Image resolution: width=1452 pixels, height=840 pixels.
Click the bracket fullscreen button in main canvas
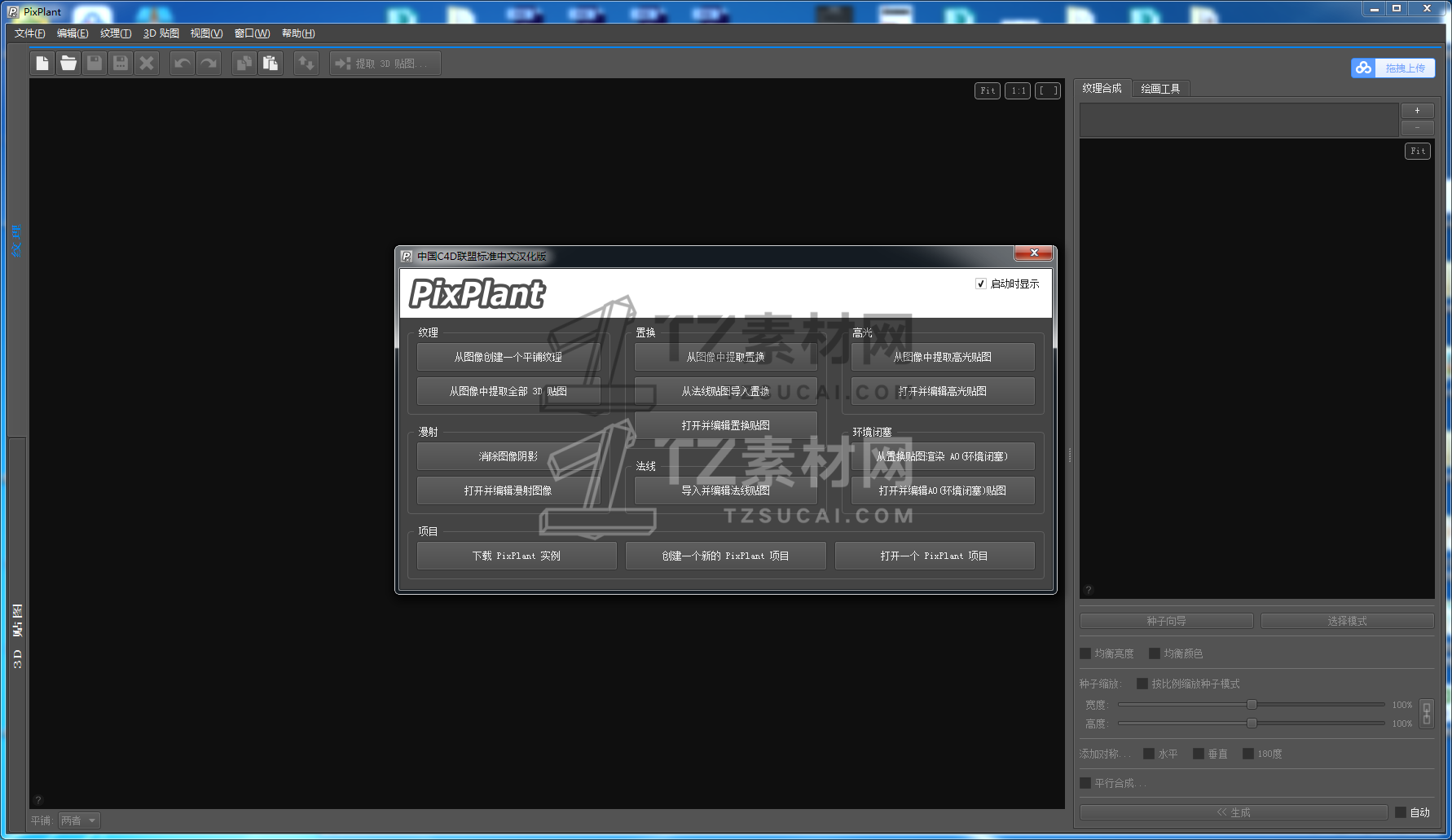coord(1048,90)
